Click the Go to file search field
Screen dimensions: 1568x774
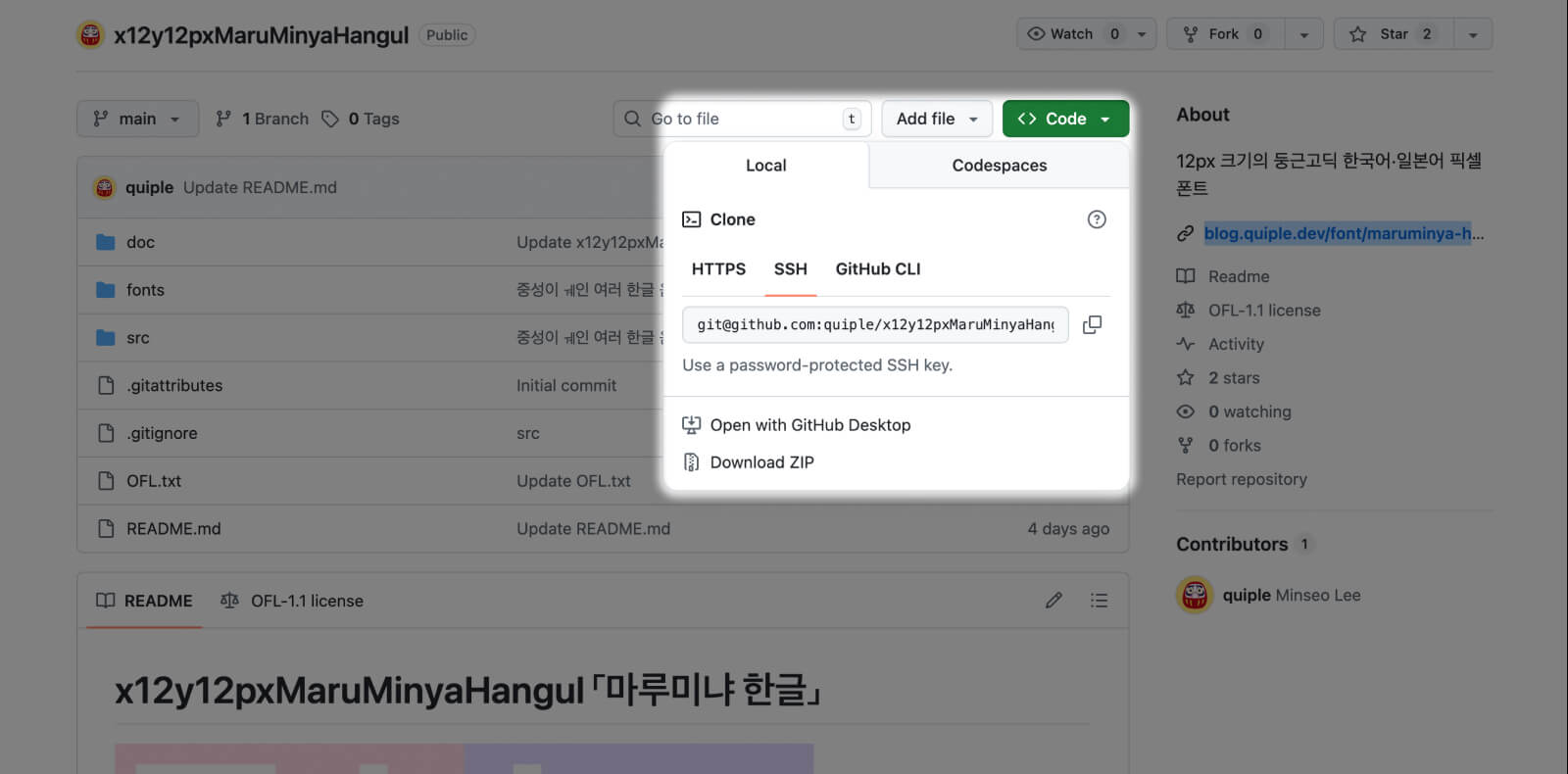[743, 119]
